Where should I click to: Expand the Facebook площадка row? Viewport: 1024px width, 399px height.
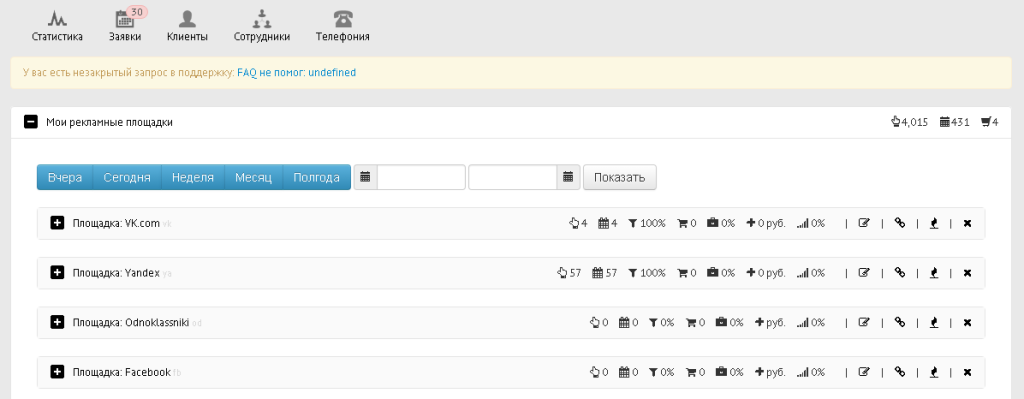57,372
